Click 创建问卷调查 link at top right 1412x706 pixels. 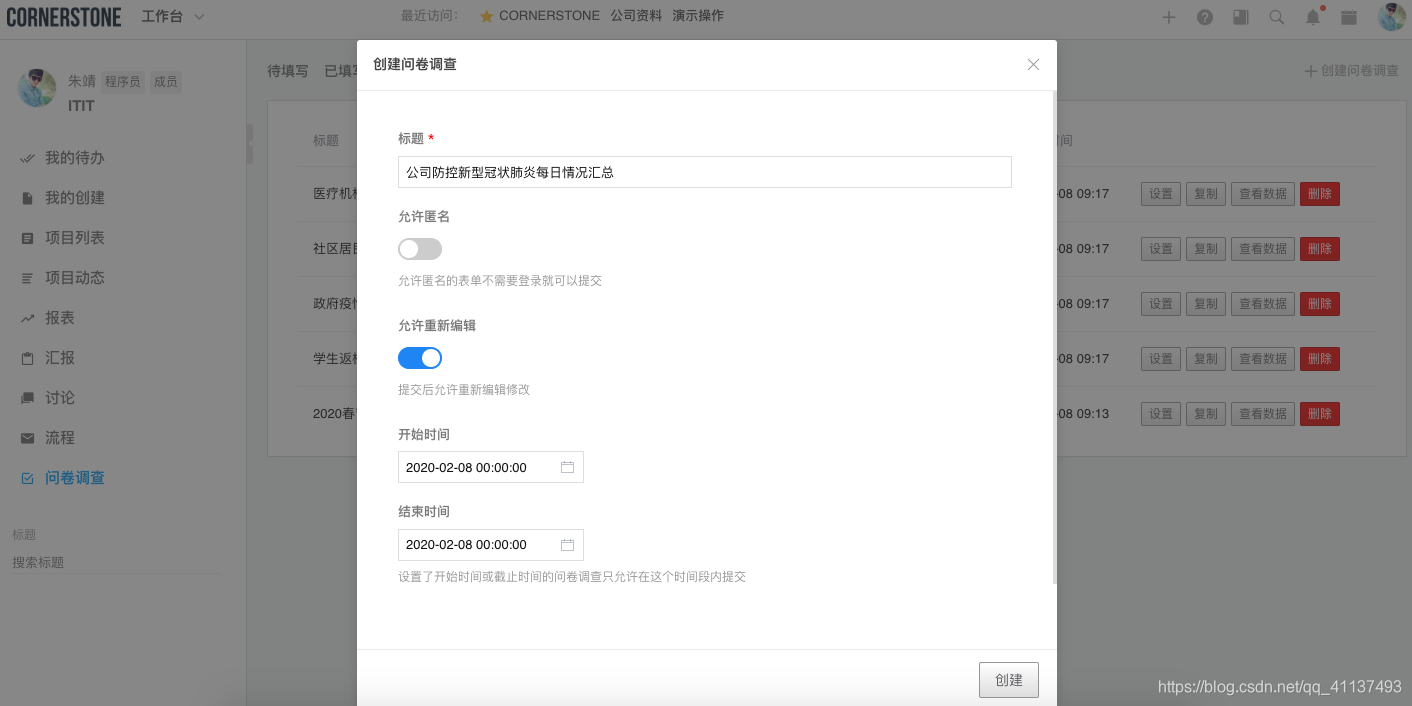tap(1351, 71)
